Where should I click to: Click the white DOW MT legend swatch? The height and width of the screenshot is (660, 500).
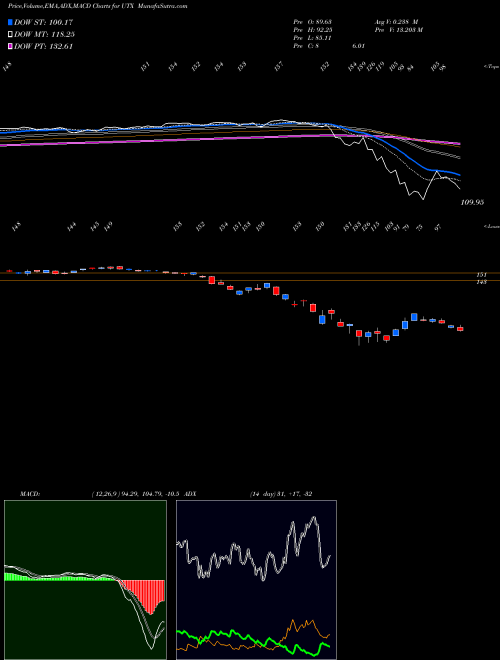pos(10,35)
